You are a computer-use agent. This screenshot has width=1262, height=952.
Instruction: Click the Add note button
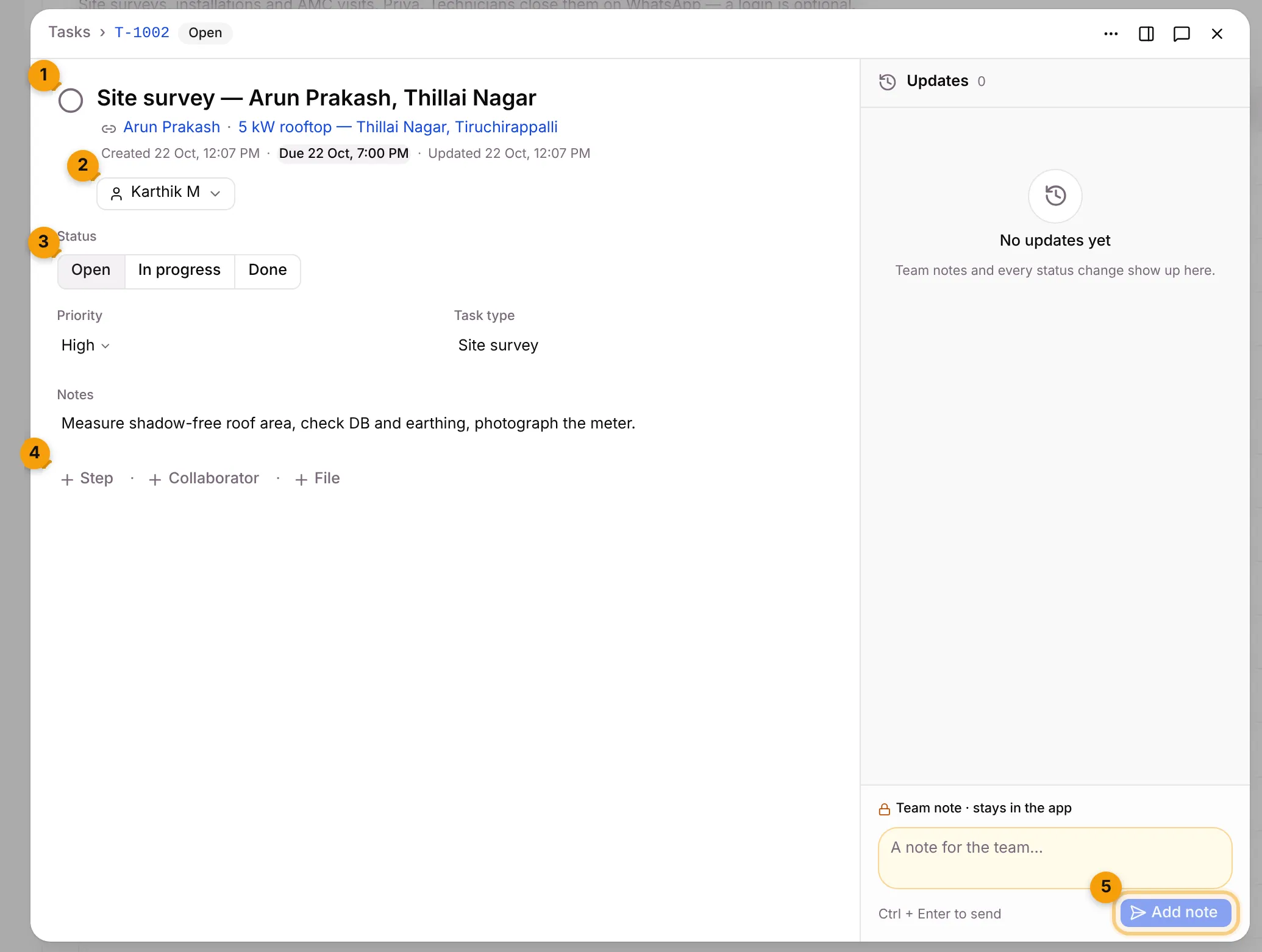1175,912
